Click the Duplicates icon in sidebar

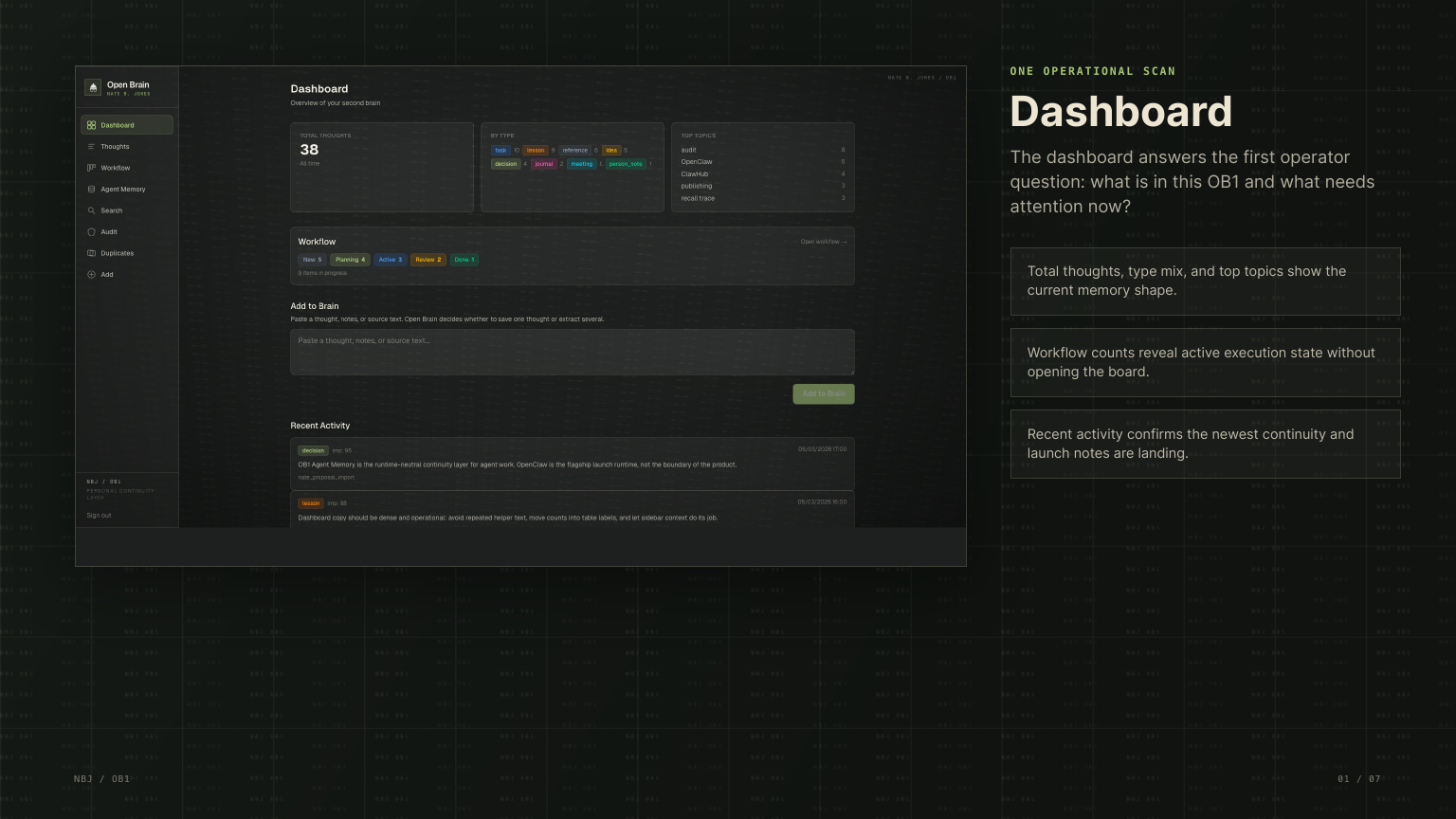91,253
